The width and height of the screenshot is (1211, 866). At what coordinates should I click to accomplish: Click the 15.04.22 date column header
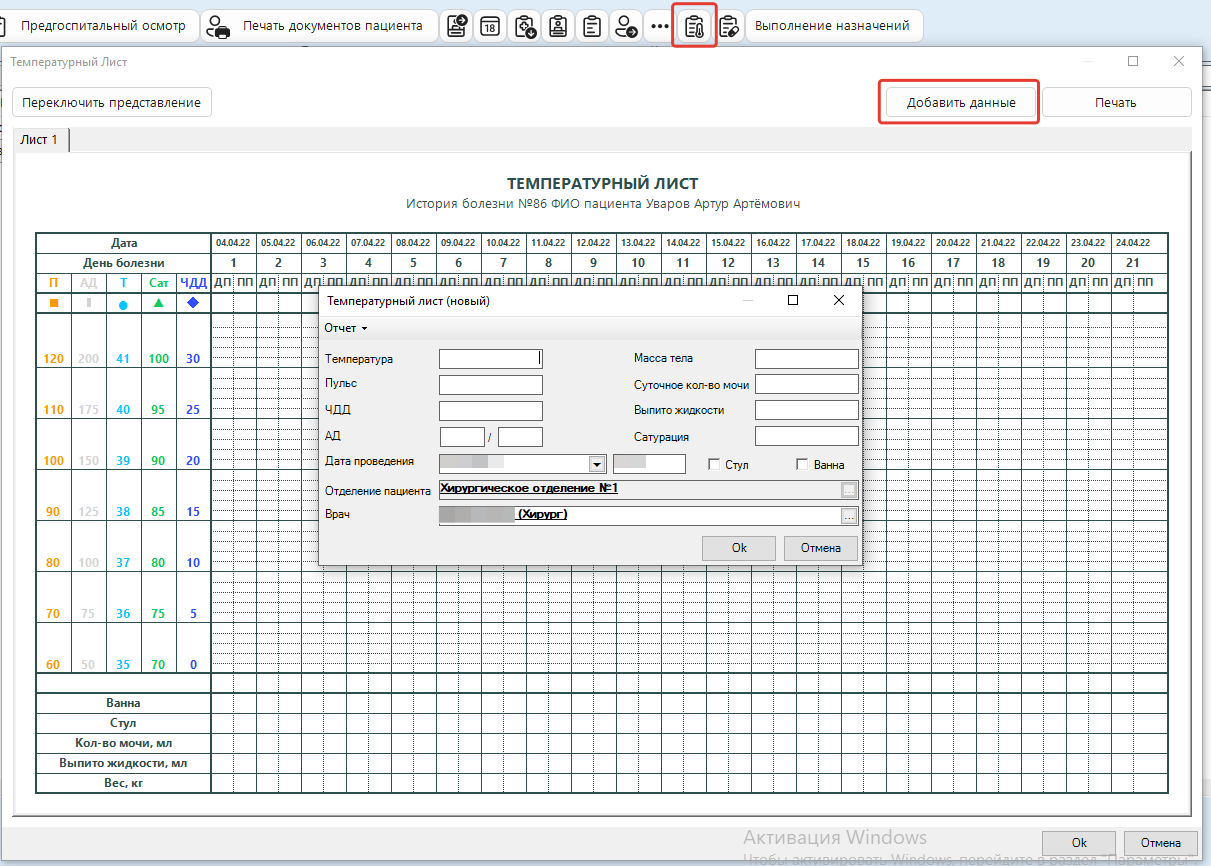(728, 243)
